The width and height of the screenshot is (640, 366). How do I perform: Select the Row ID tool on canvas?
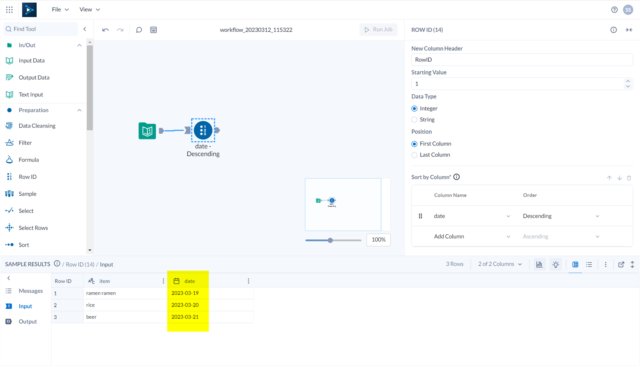pyautogui.click(x=203, y=131)
